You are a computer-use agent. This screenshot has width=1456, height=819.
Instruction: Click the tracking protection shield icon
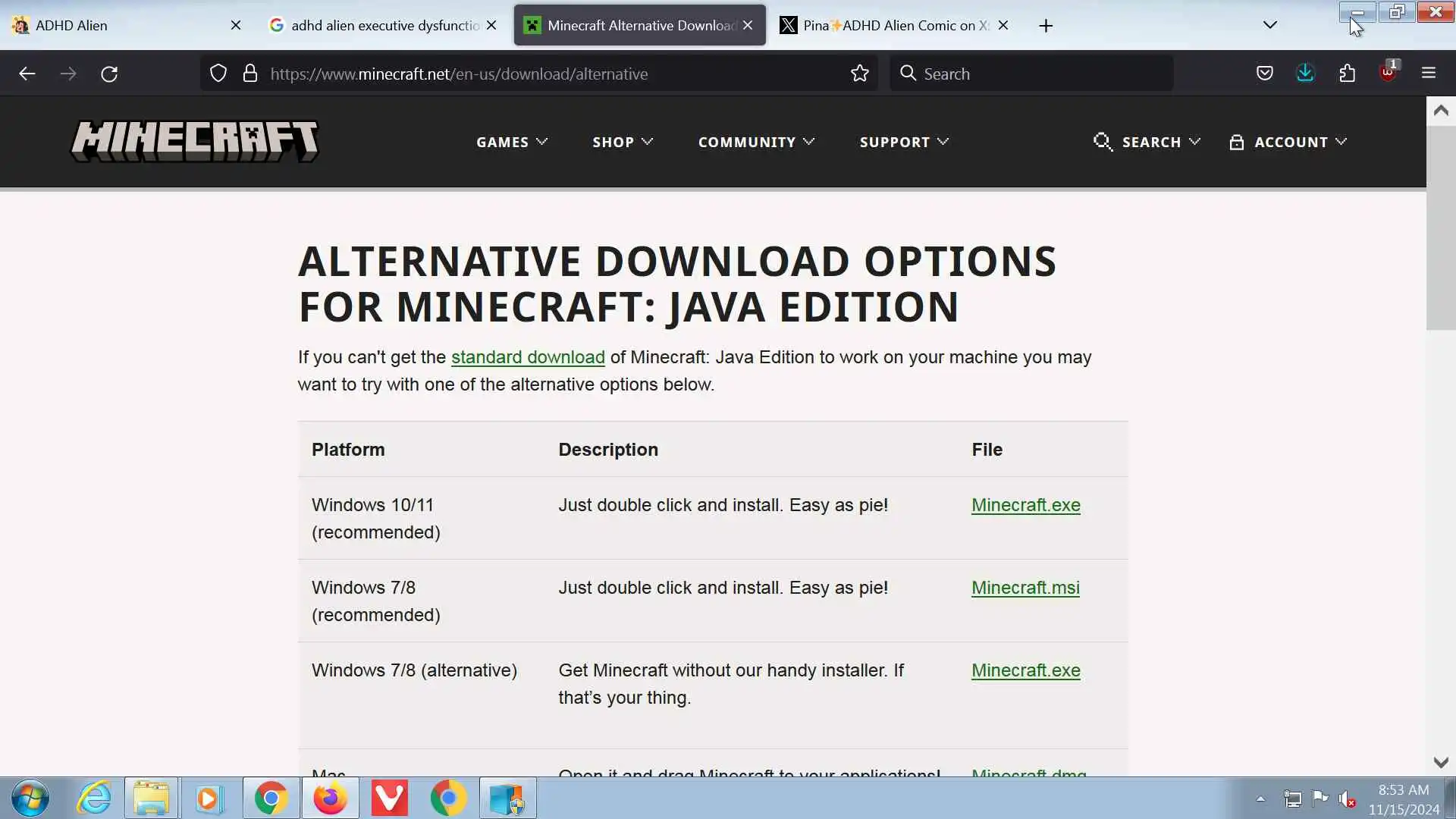point(218,74)
